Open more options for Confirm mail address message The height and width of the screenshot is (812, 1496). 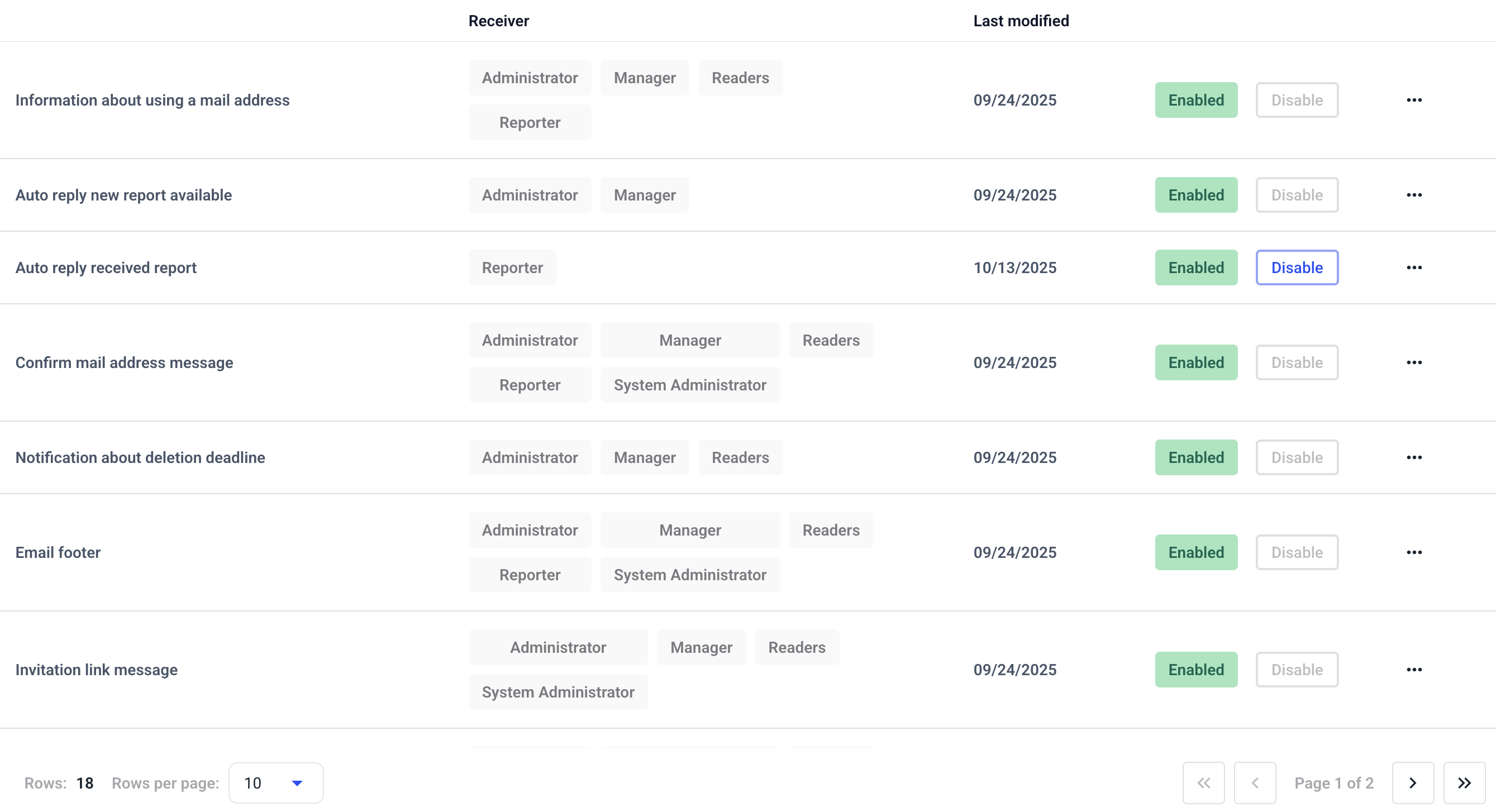coord(1413,363)
